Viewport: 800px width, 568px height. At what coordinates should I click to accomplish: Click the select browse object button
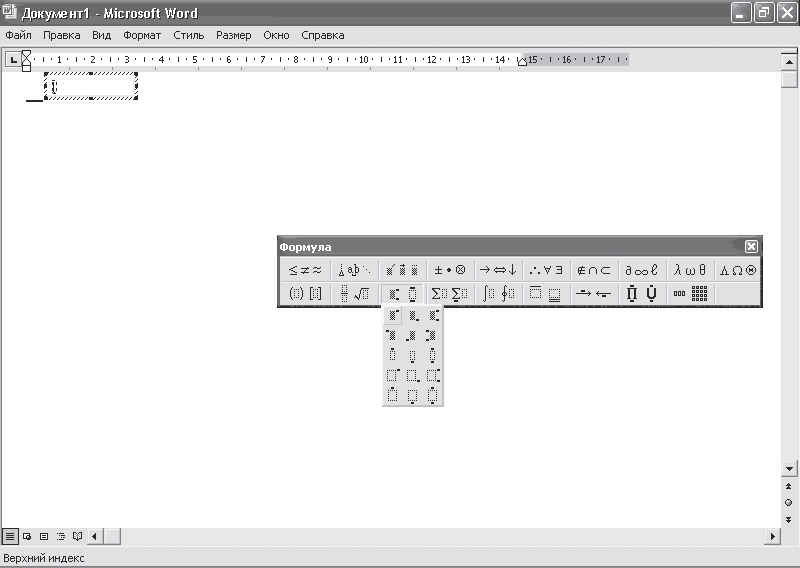tap(789, 502)
